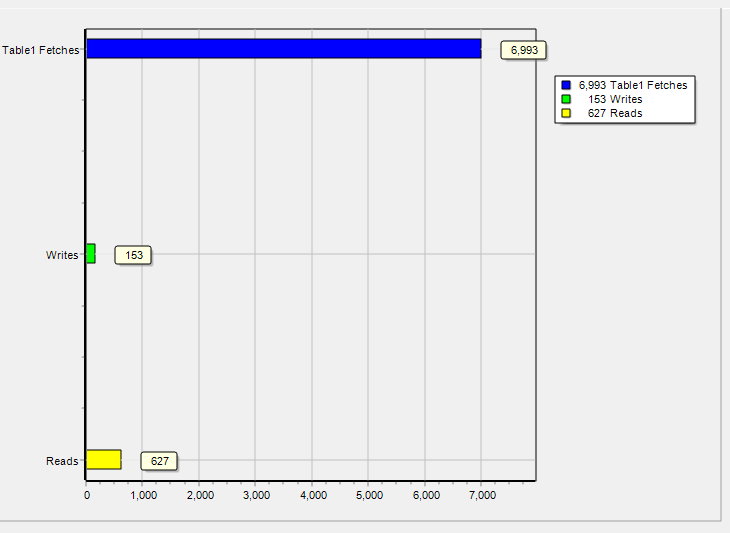Select the '627 Reads' legend entry
Image resolution: width=730 pixels, height=533 pixels.
[602, 113]
